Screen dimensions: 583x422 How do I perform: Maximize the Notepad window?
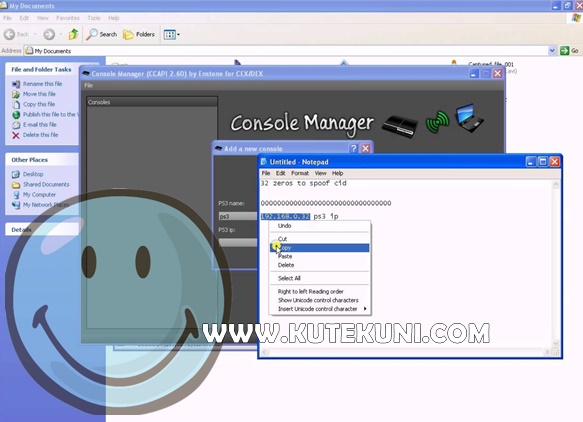(542, 162)
